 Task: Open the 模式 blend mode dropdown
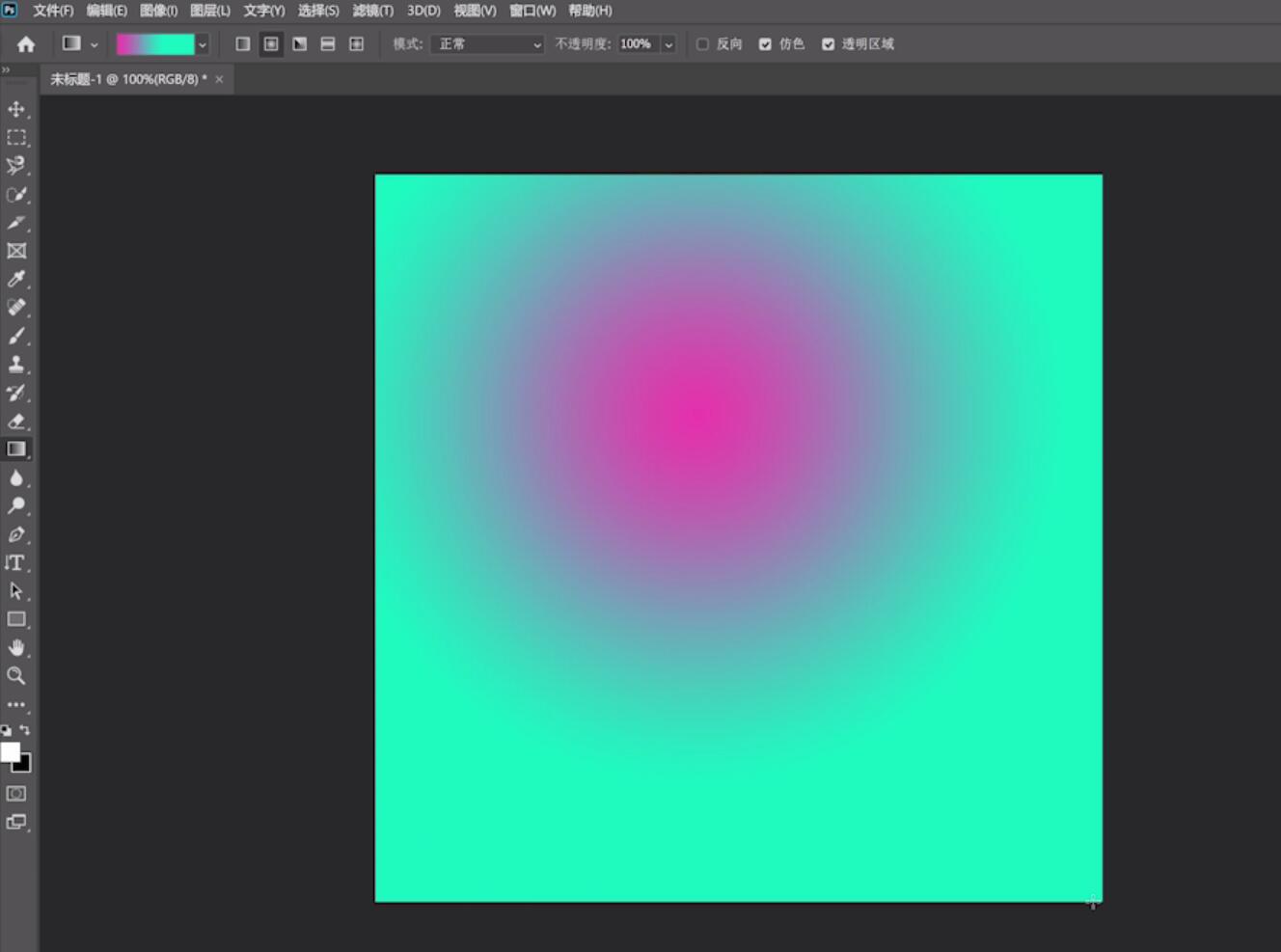(488, 44)
